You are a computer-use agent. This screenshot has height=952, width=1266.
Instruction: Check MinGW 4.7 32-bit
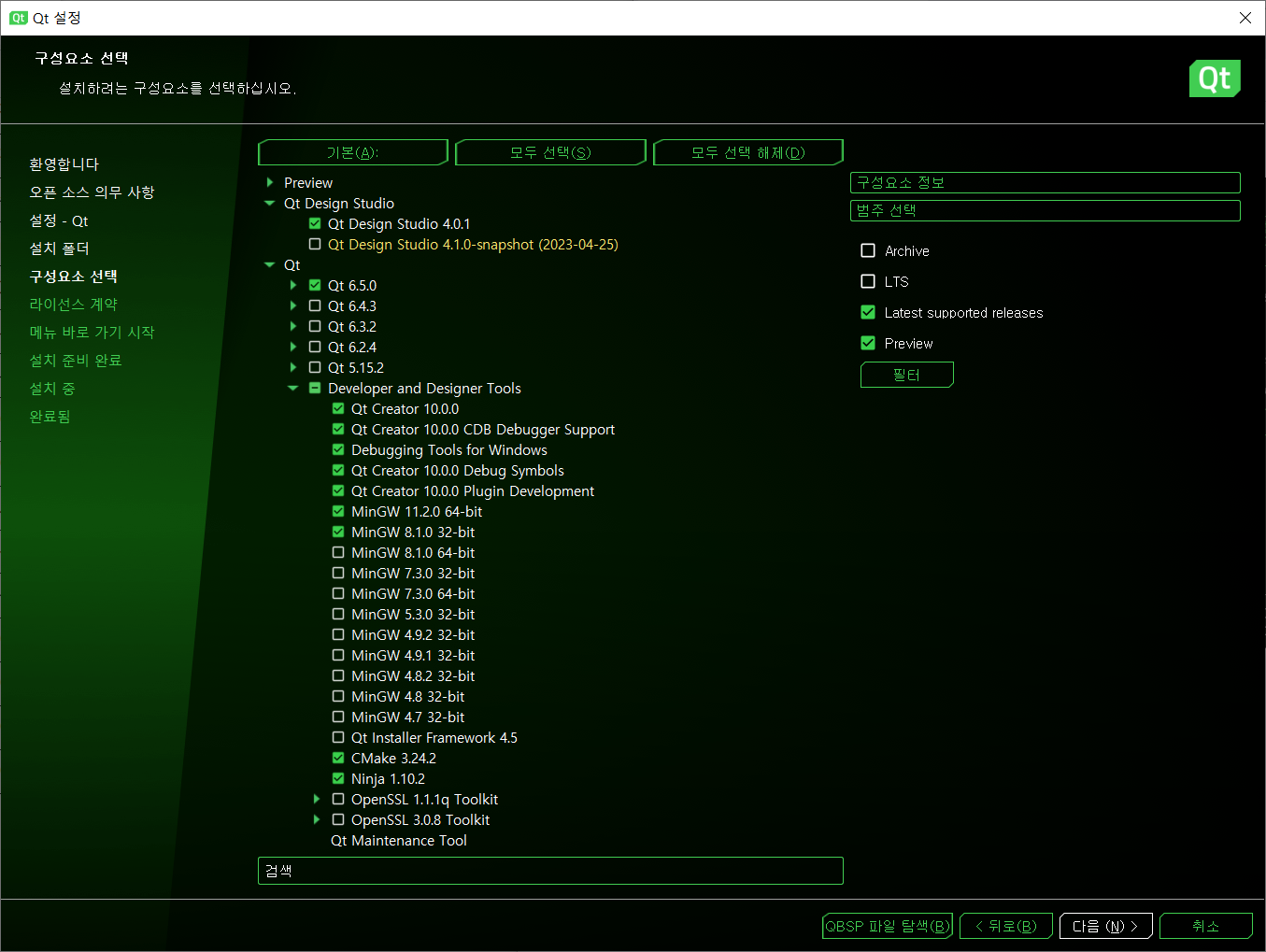point(338,718)
